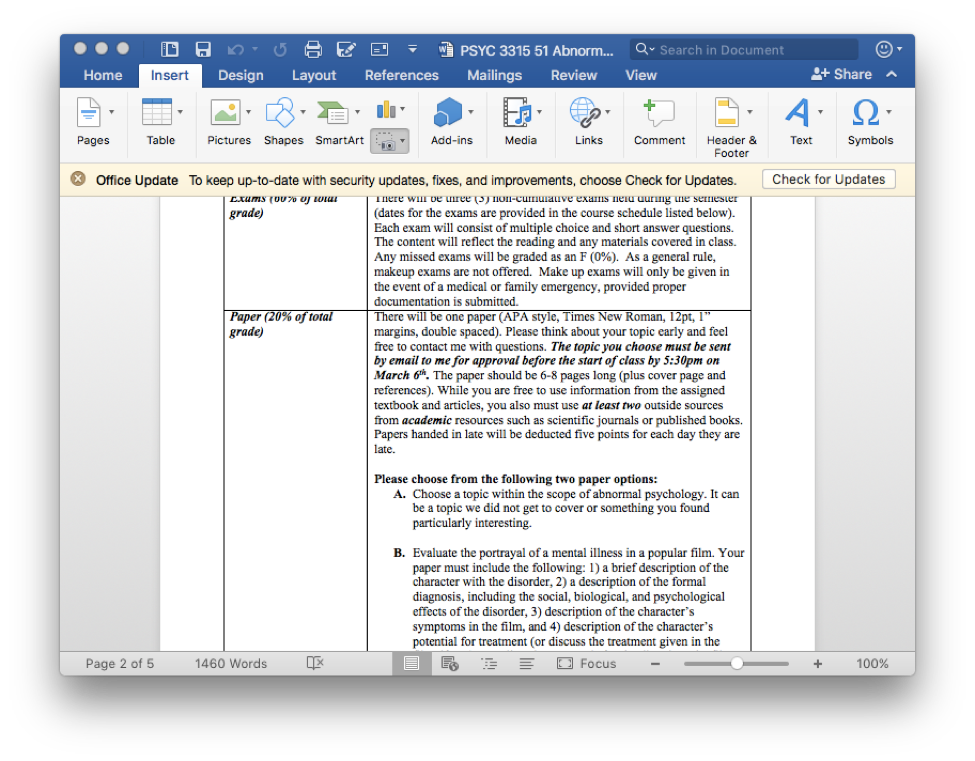Open the Review tab
Viewport: 975px width, 761px height.
(574, 75)
